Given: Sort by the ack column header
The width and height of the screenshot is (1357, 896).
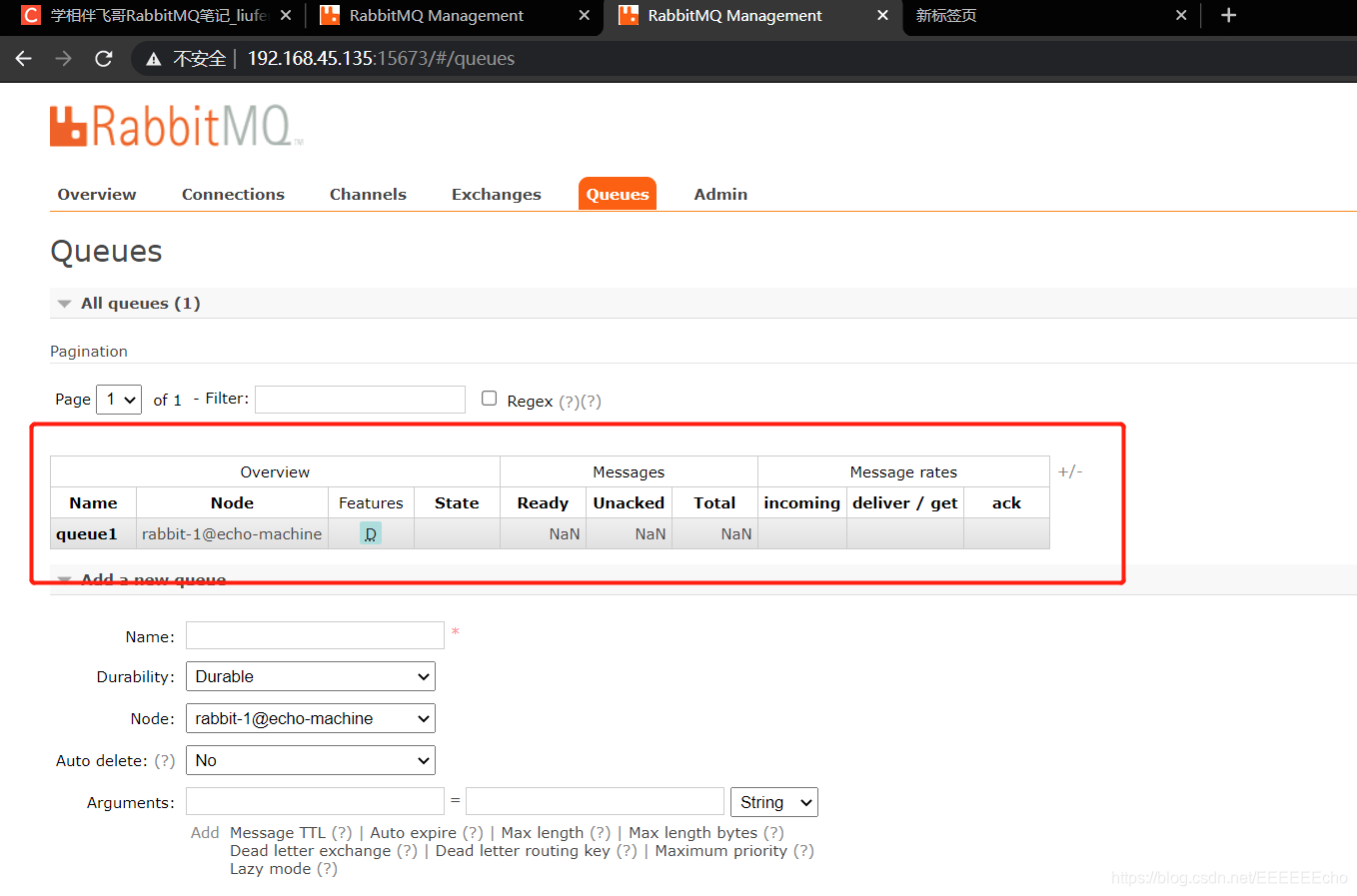Looking at the screenshot, I should (x=1006, y=502).
